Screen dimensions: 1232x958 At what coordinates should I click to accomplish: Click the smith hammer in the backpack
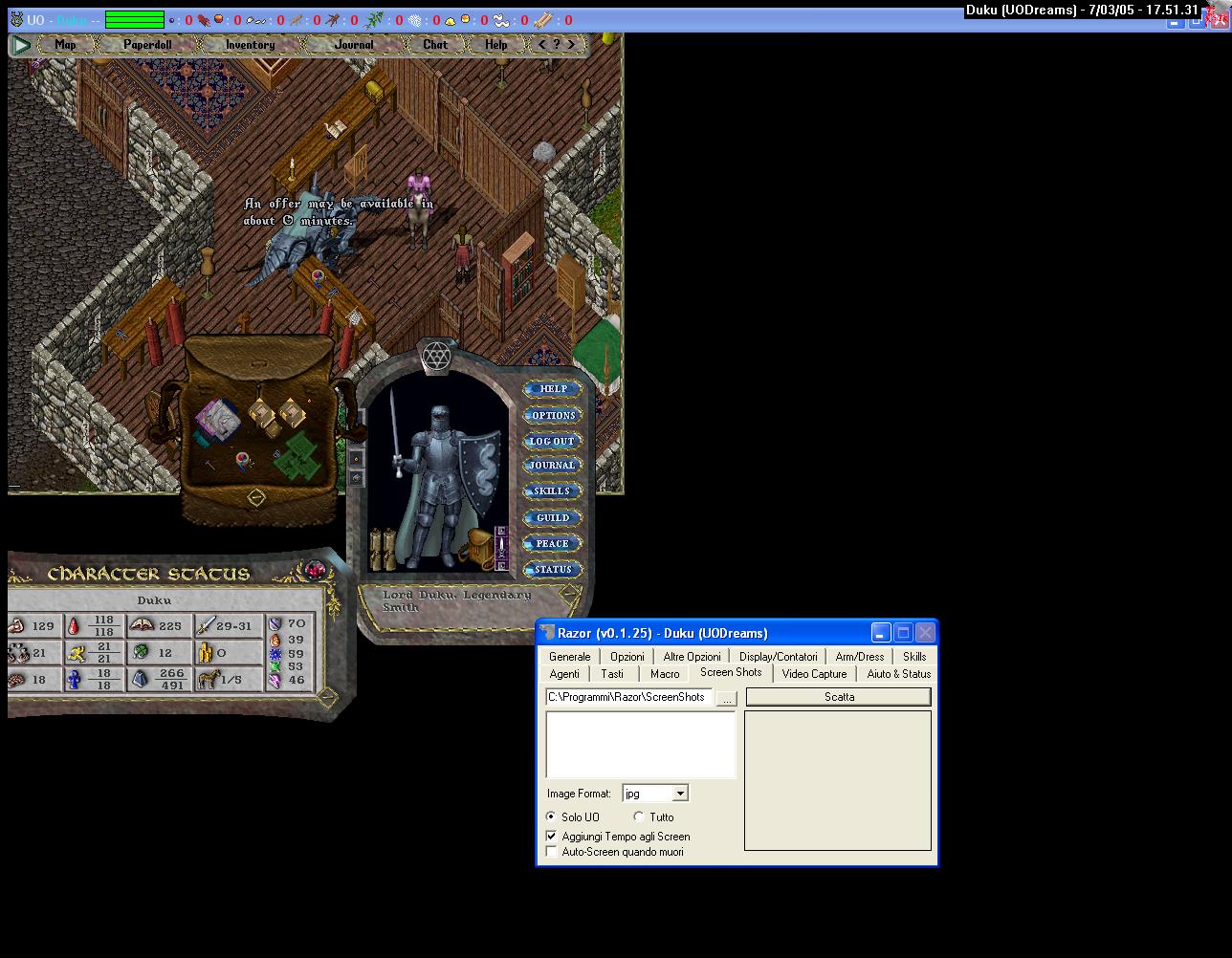pos(209,466)
